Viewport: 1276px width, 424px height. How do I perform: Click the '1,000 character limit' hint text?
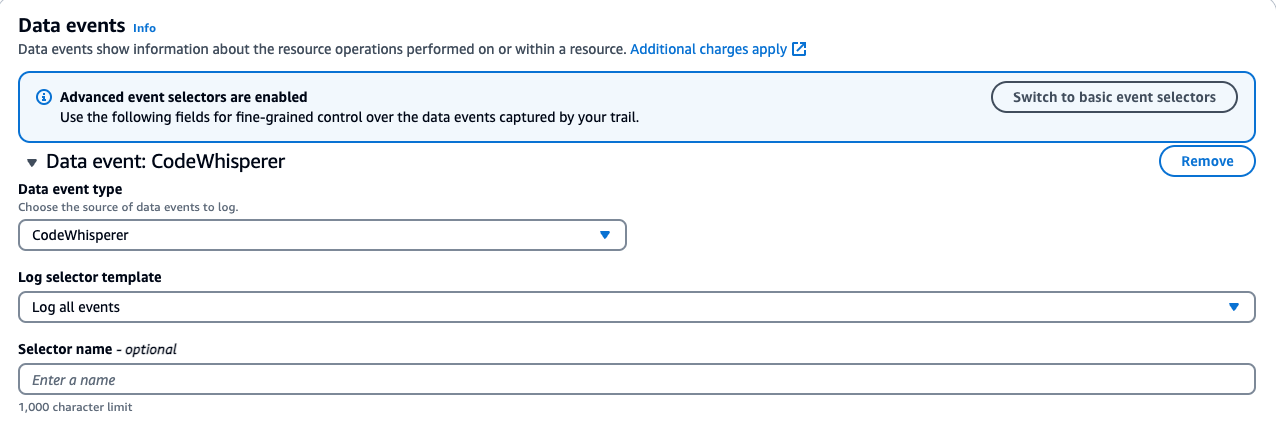coord(75,407)
